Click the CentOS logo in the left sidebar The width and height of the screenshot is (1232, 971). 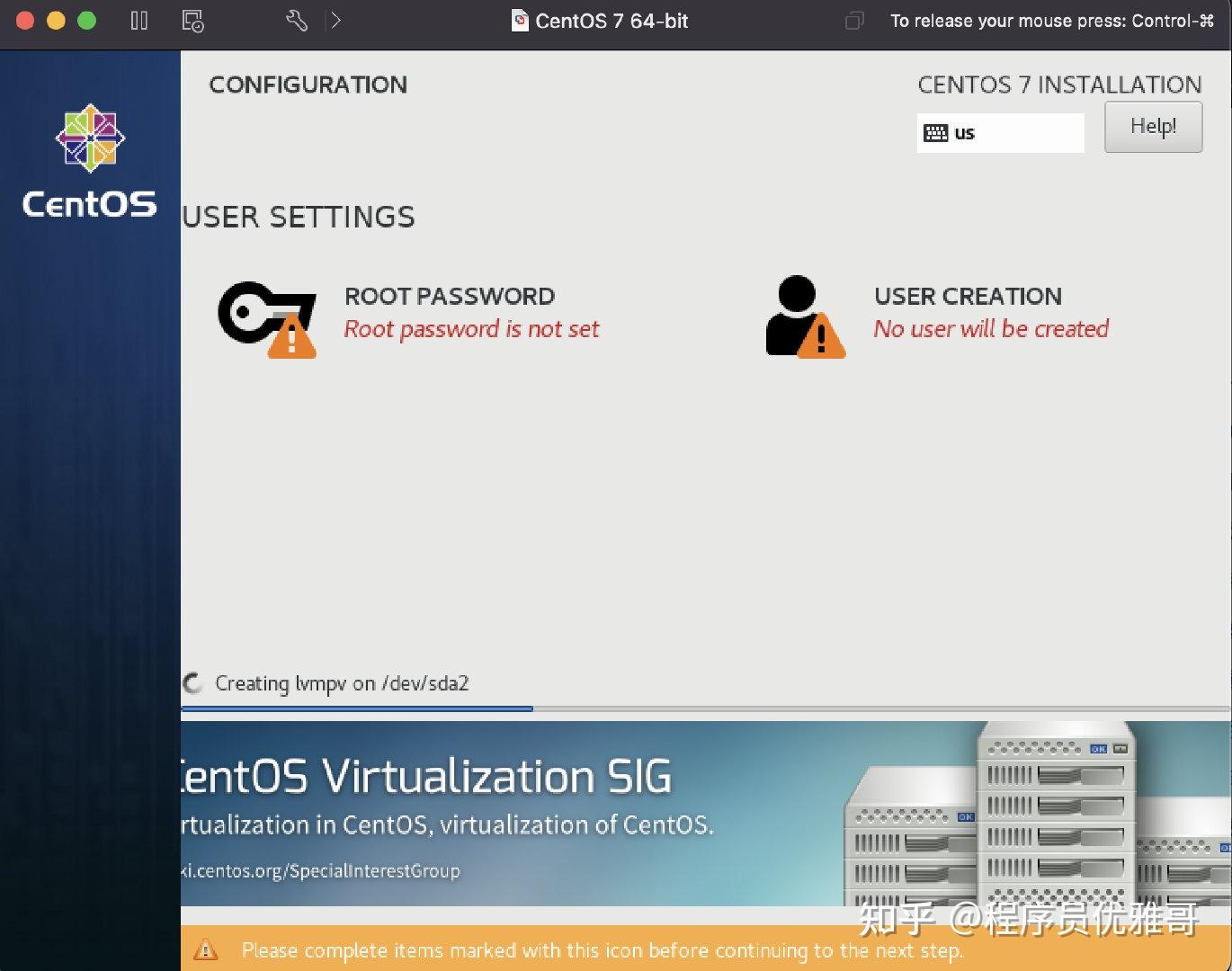tap(89, 139)
